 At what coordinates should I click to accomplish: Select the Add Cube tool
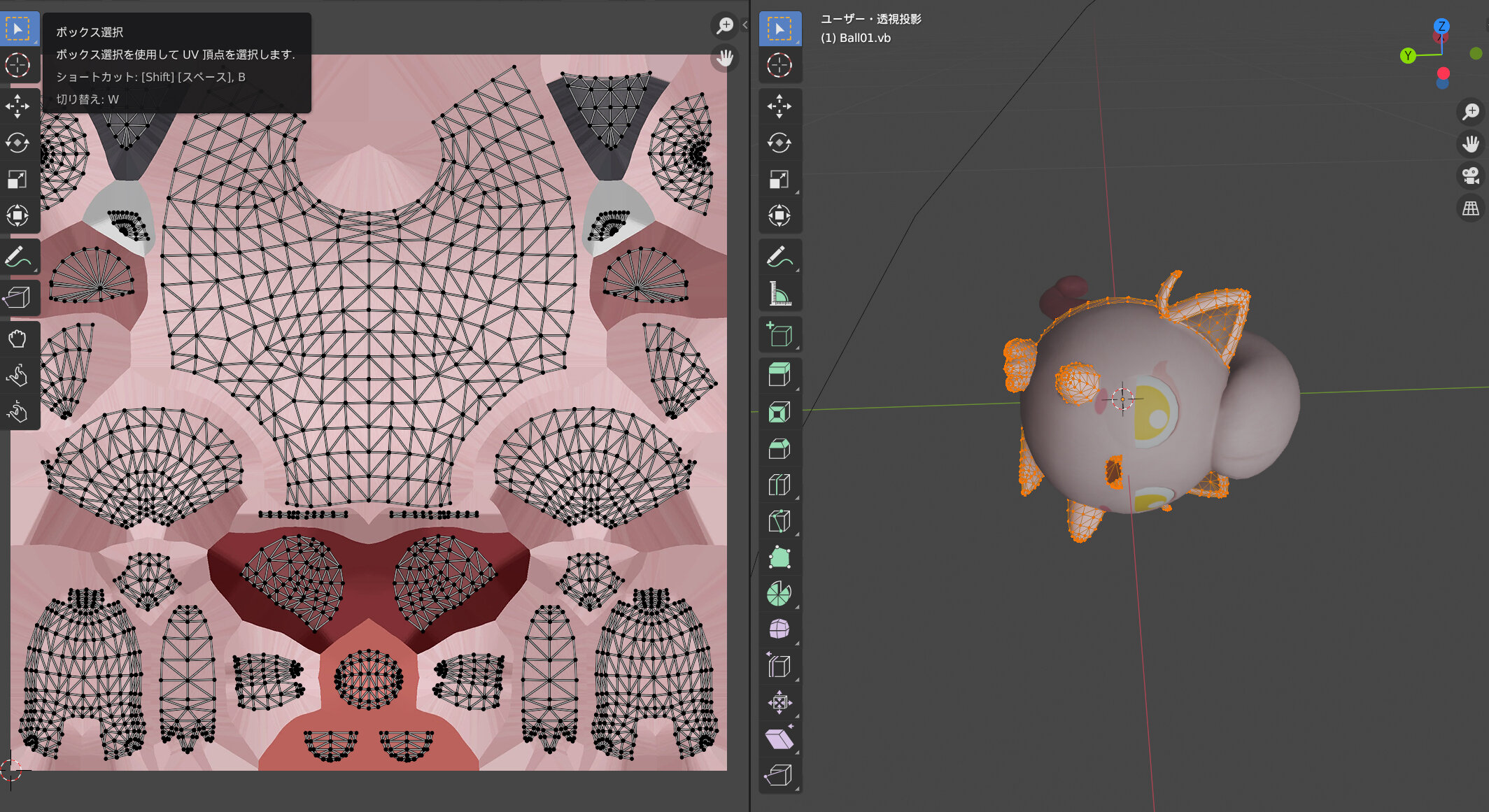779,334
